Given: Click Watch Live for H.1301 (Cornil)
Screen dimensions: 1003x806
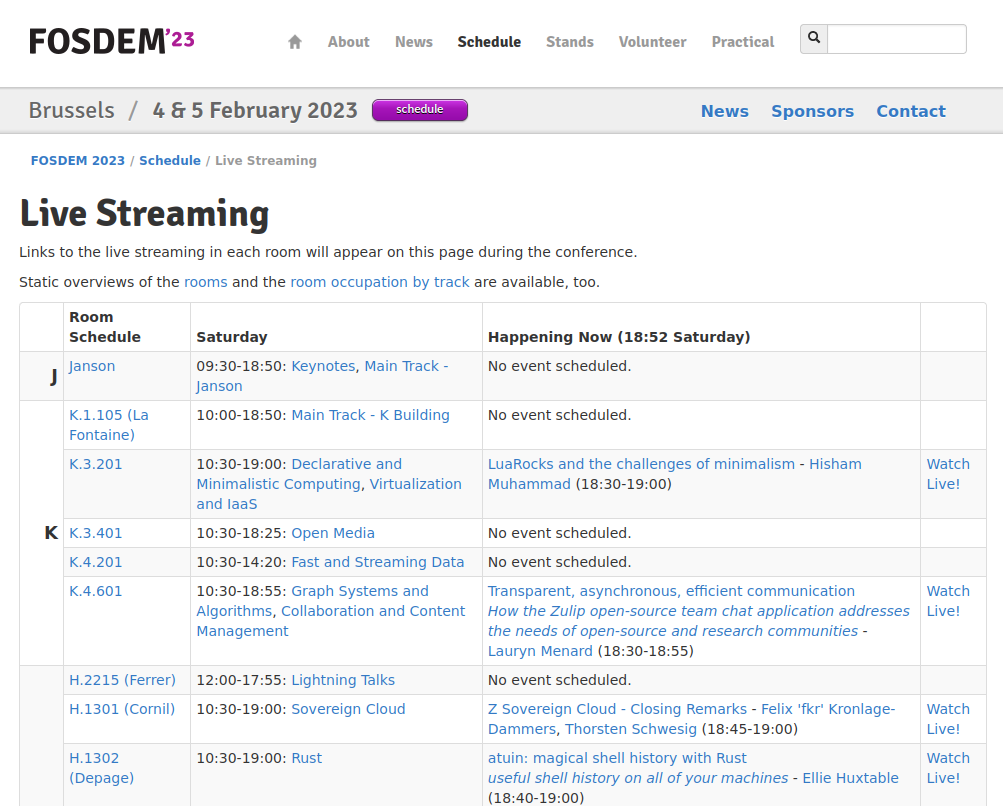Looking at the screenshot, I should coord(948,719).
